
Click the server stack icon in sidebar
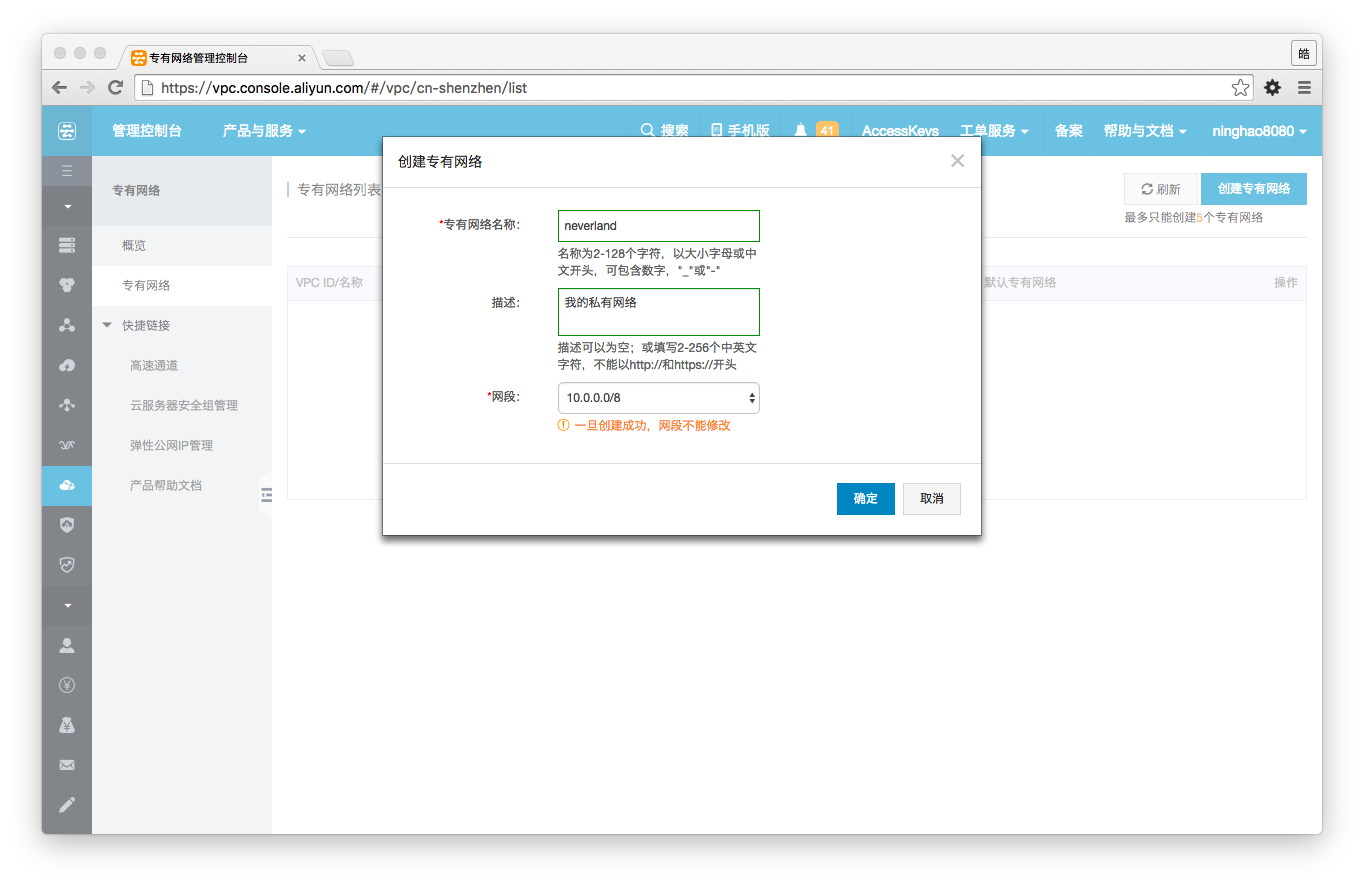click(x=67, y=245)
